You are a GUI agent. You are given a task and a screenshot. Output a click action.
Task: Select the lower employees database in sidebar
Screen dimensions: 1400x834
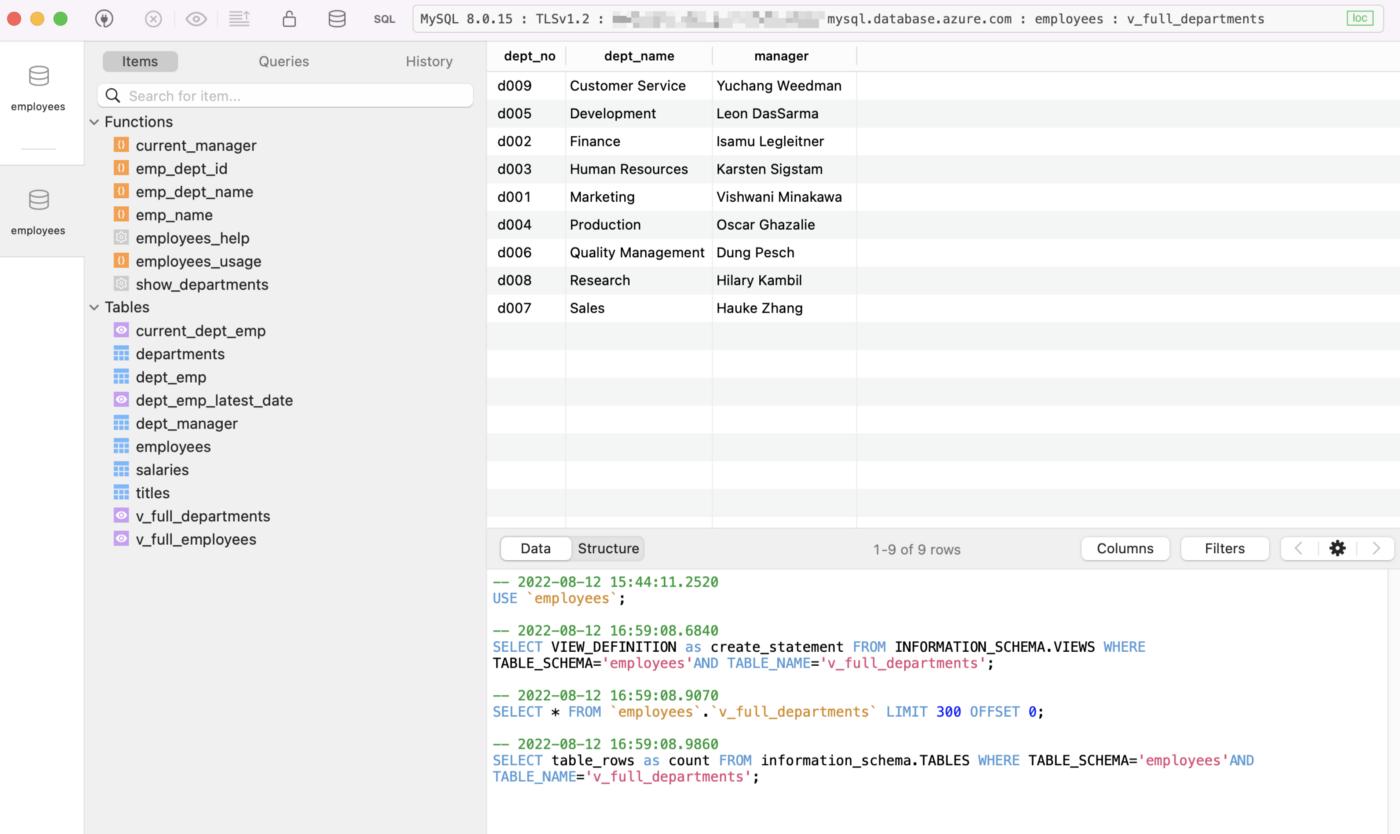point(39,211)
